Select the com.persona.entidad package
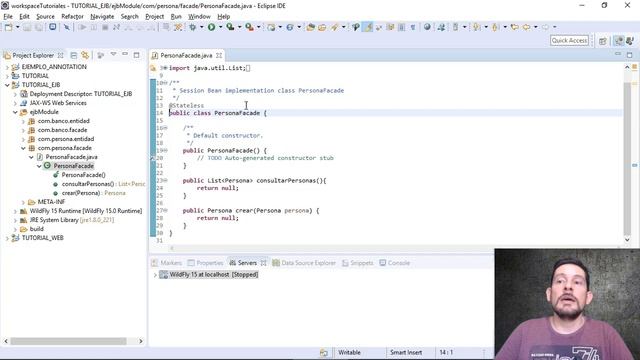The height and width of the screenshot is (360, 640). pyautogui.click(x=66, y=139)
